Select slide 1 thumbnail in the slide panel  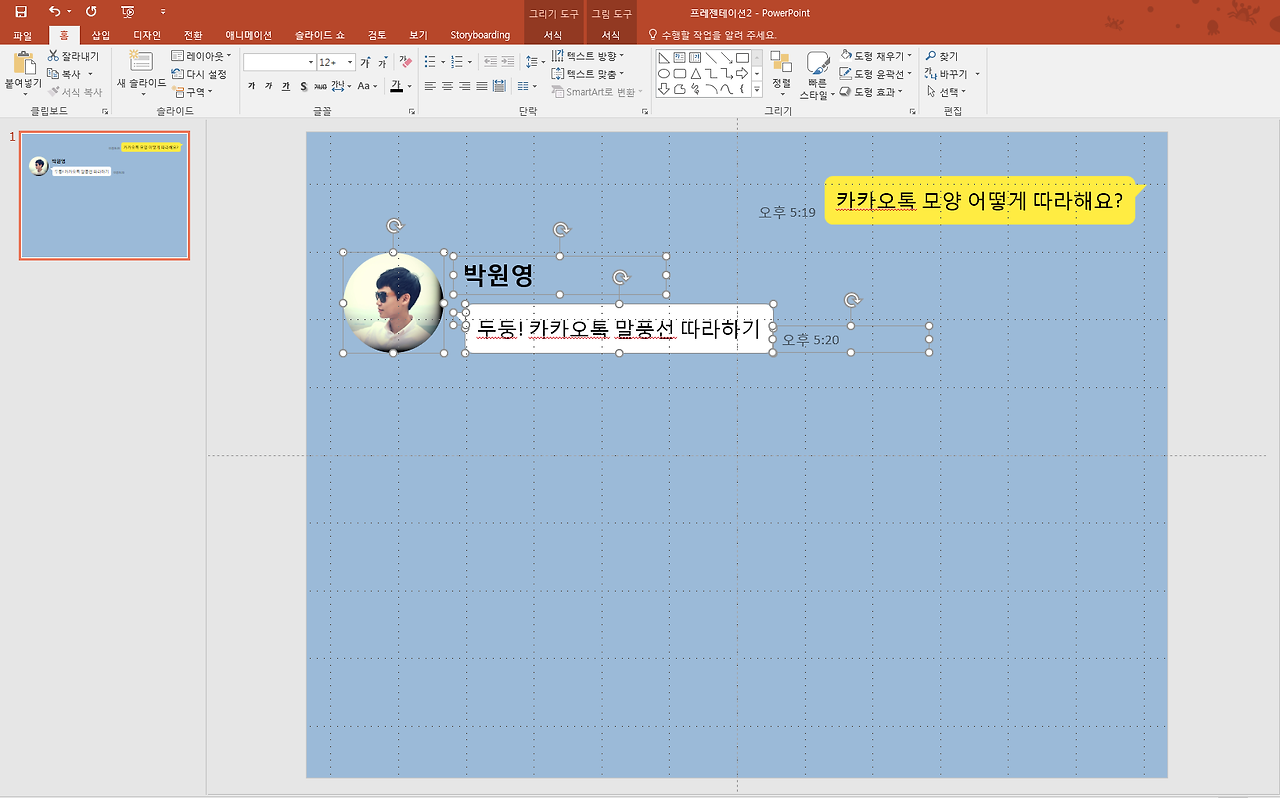104,195
